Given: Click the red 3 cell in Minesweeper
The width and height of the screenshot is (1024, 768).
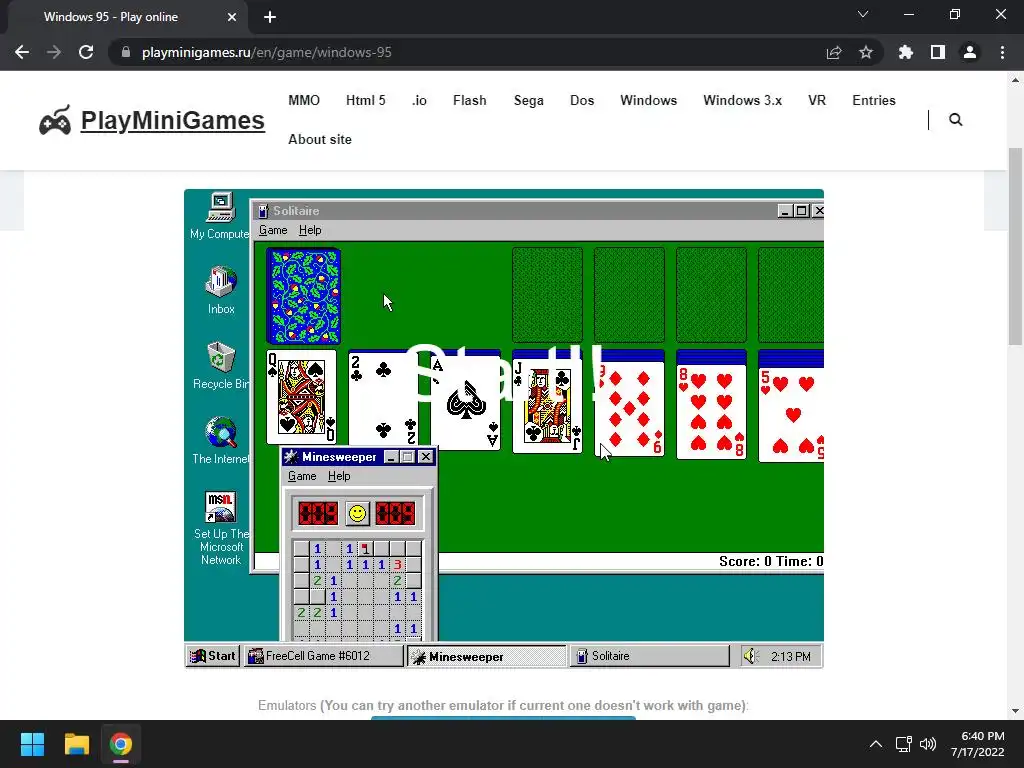Looking at the screenshot, I should [x=397, y=564].
